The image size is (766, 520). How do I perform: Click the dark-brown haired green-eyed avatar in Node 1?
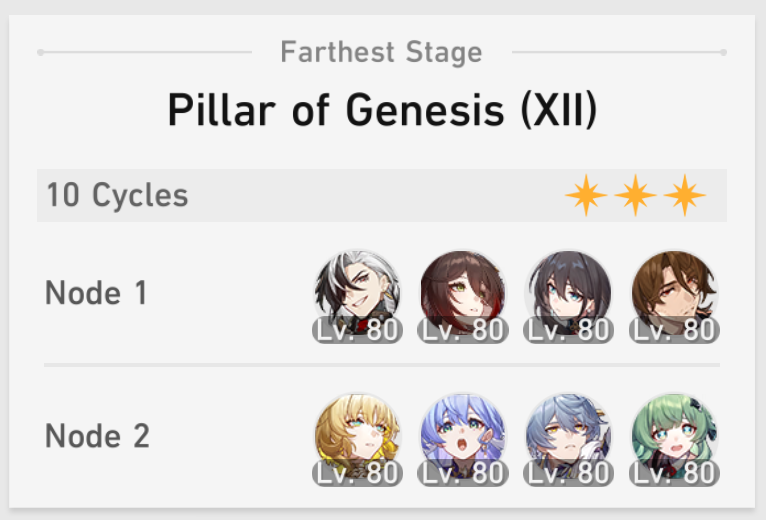point(463,292)
